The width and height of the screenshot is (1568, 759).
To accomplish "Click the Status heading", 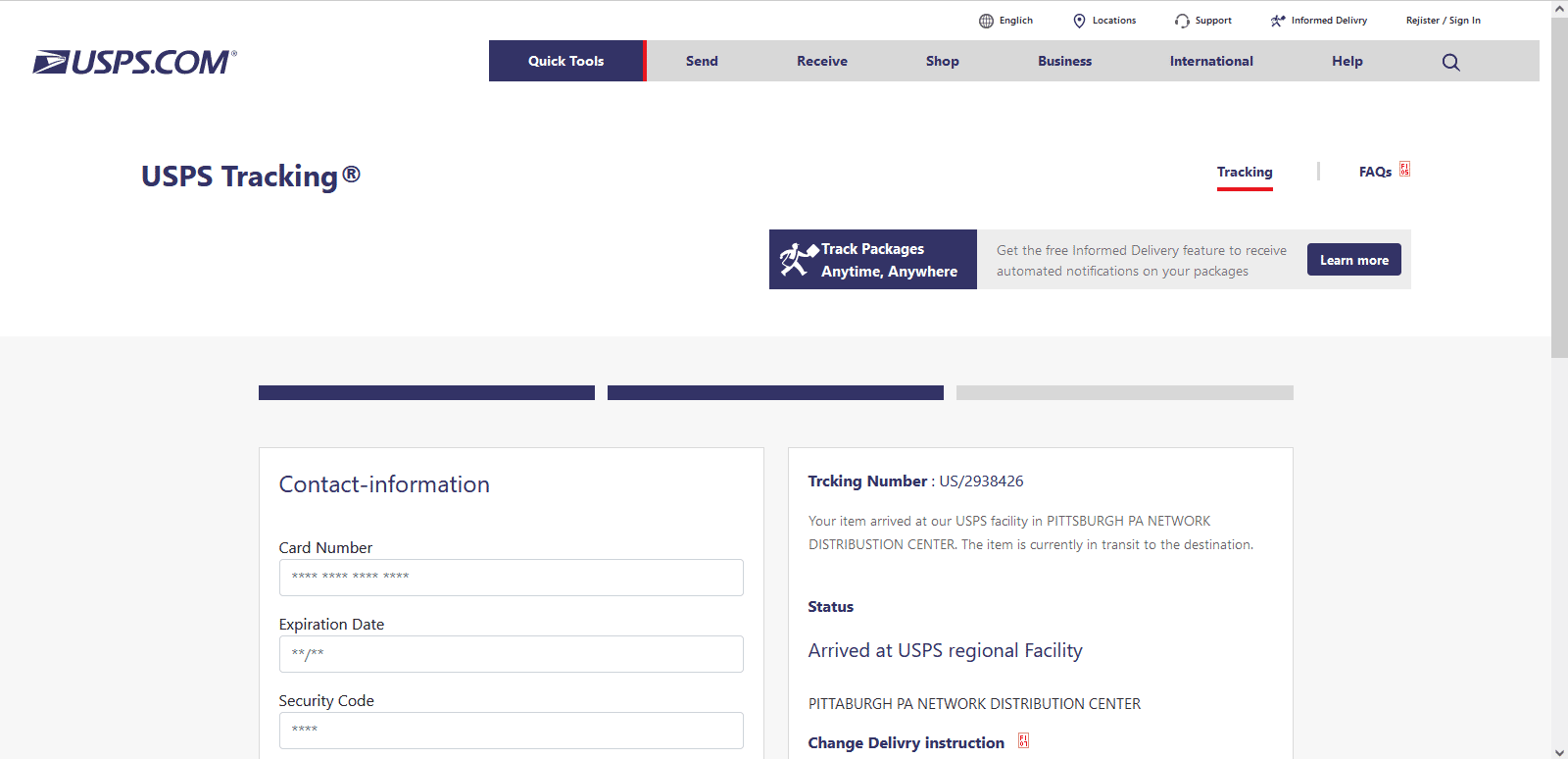I will click(x=831, y=607).
